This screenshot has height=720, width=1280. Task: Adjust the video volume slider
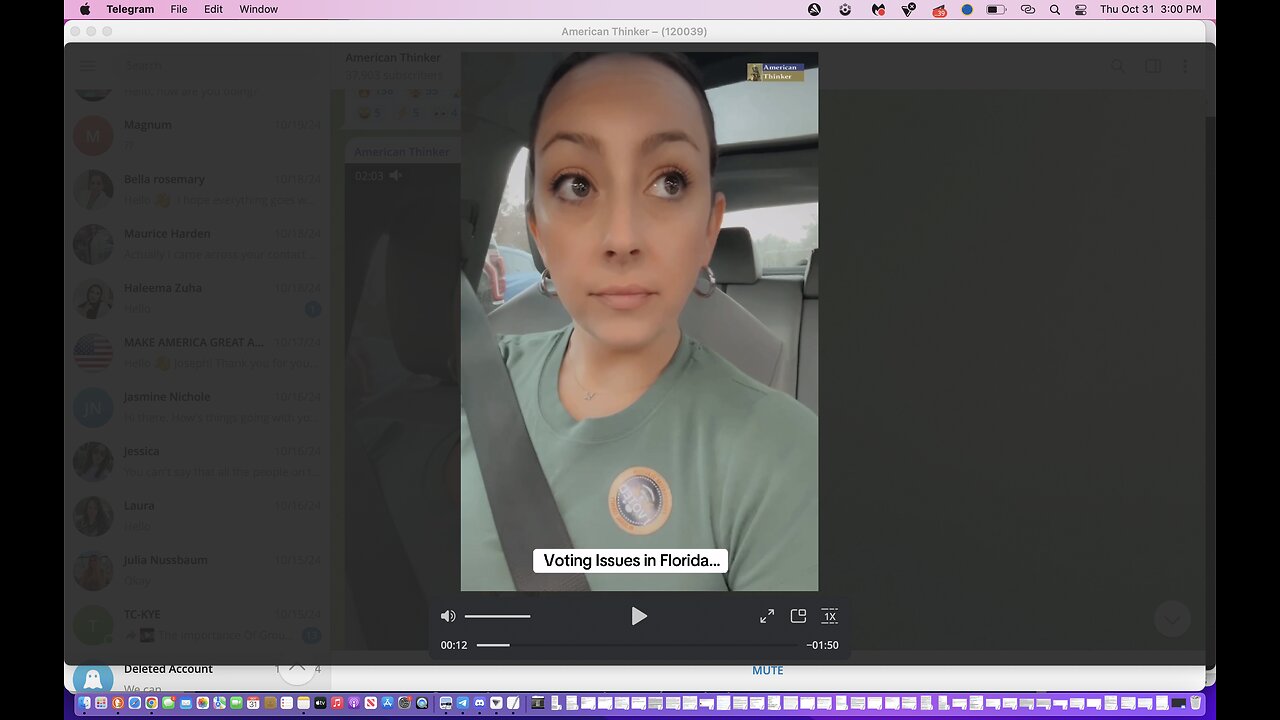(497, 616)
